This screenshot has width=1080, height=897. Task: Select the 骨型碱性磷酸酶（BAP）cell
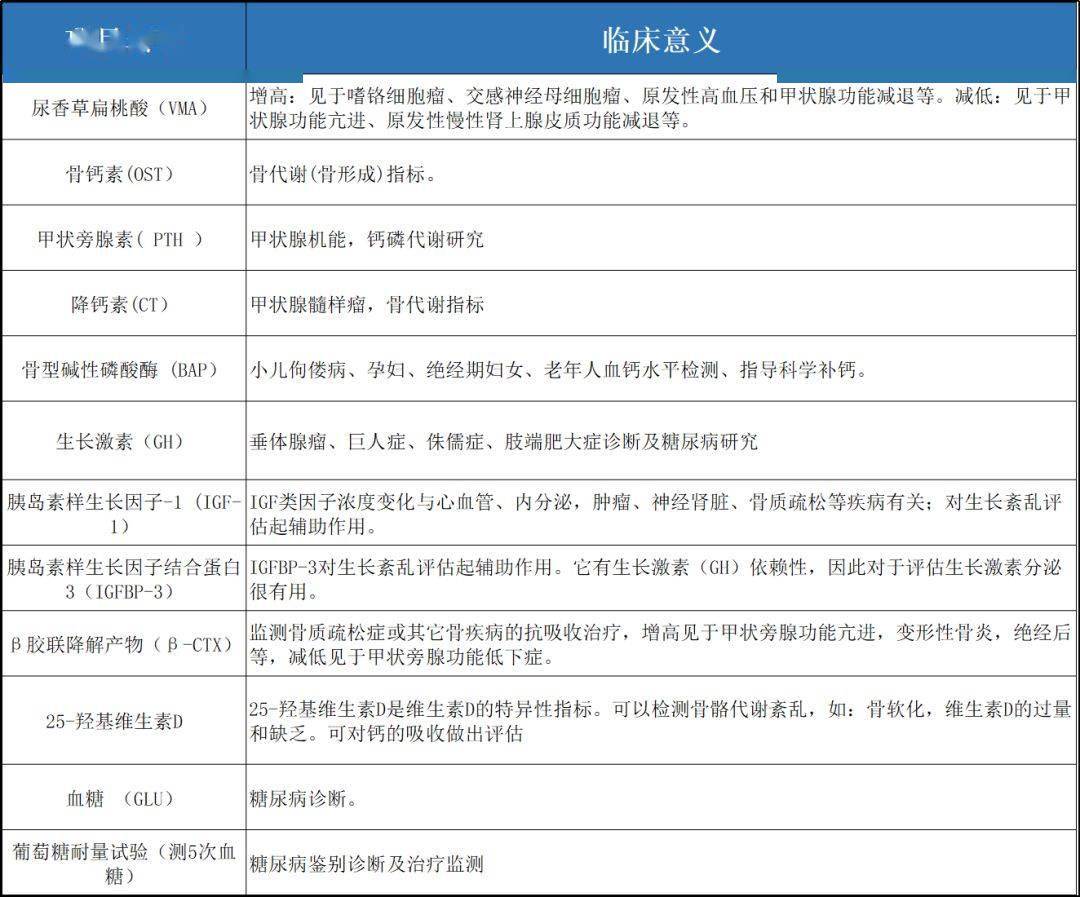(124, 369)
